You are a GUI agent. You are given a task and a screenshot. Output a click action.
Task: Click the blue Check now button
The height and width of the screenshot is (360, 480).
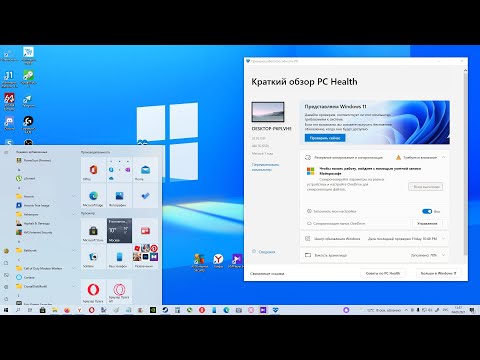point(325,138)
